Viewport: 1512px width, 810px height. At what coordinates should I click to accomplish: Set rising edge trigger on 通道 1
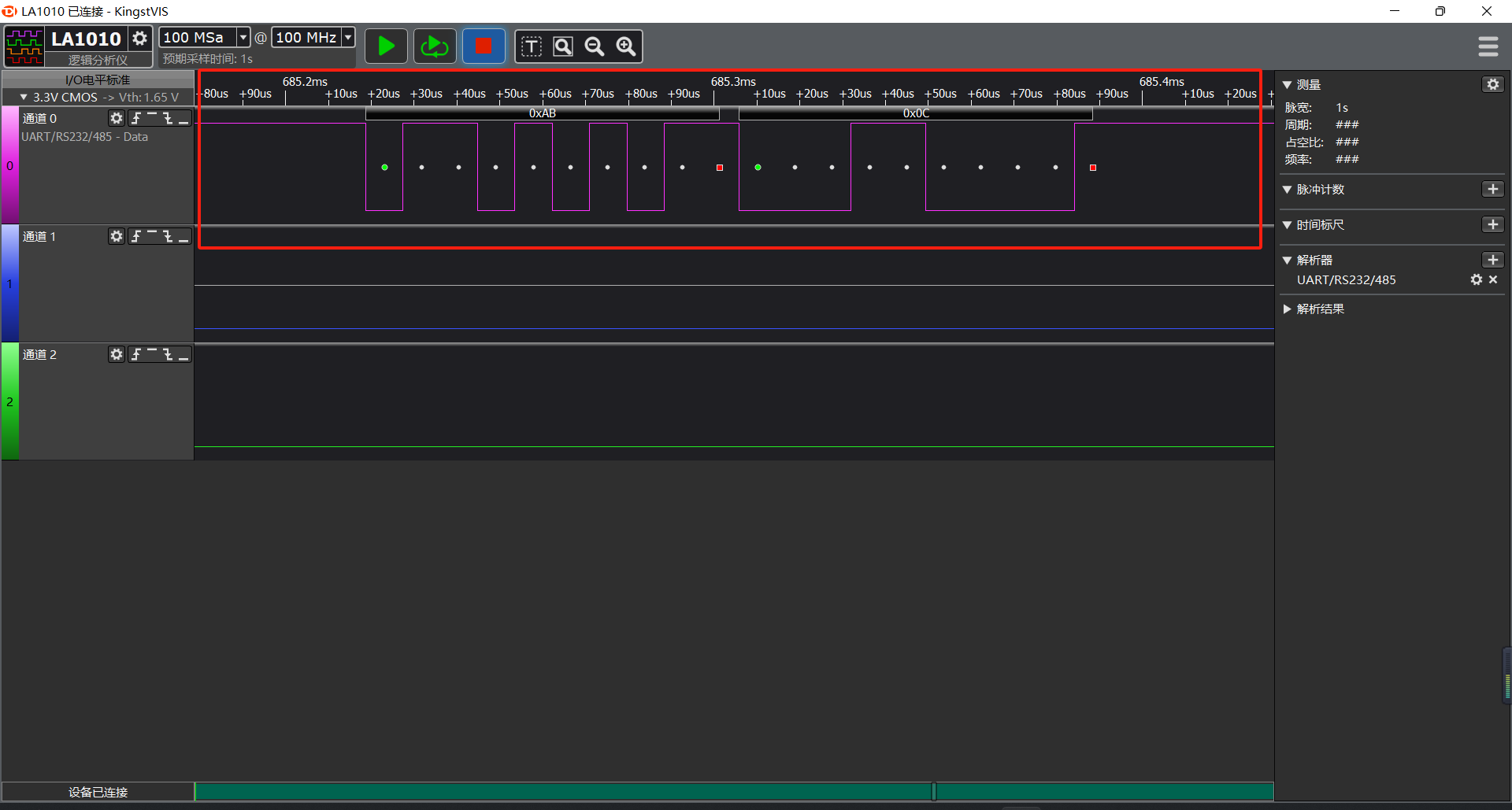click(x=136, y=236)
